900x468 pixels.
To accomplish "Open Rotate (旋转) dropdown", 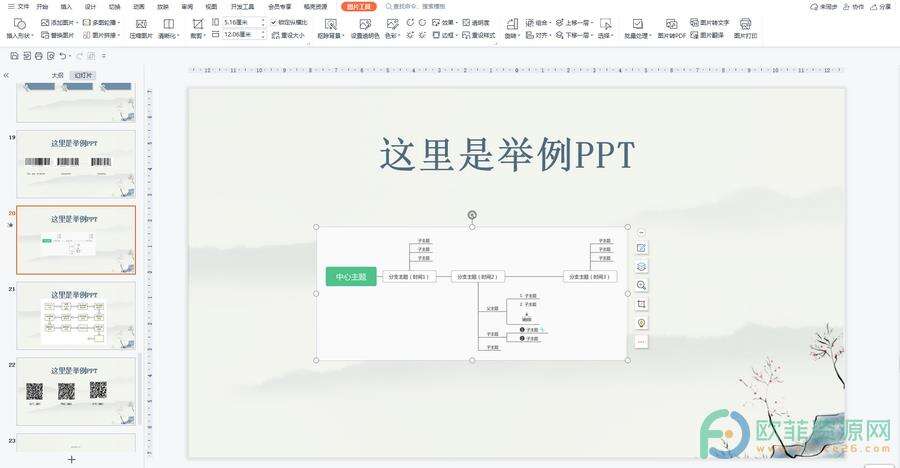I will (x=512, y=36).
